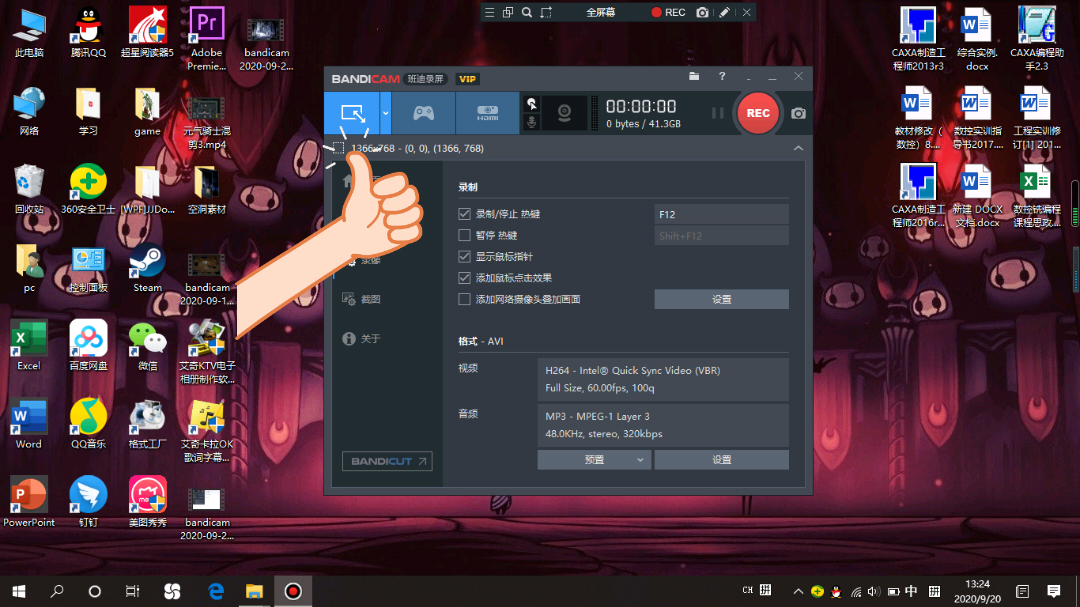
Task: Click the Shift+F12 hotkey field
Action: point(721,236)
